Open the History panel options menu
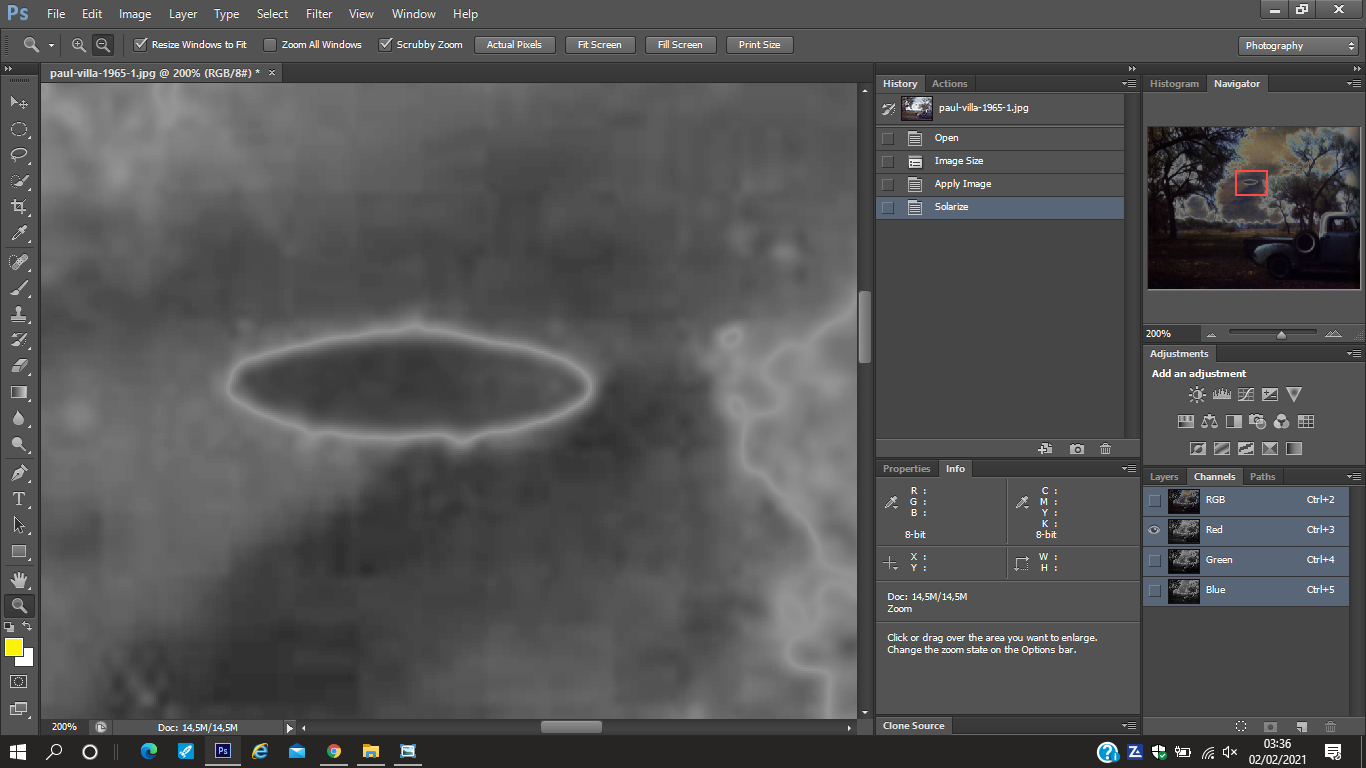Screen dimensions: 1366x768 [1129, 84]
